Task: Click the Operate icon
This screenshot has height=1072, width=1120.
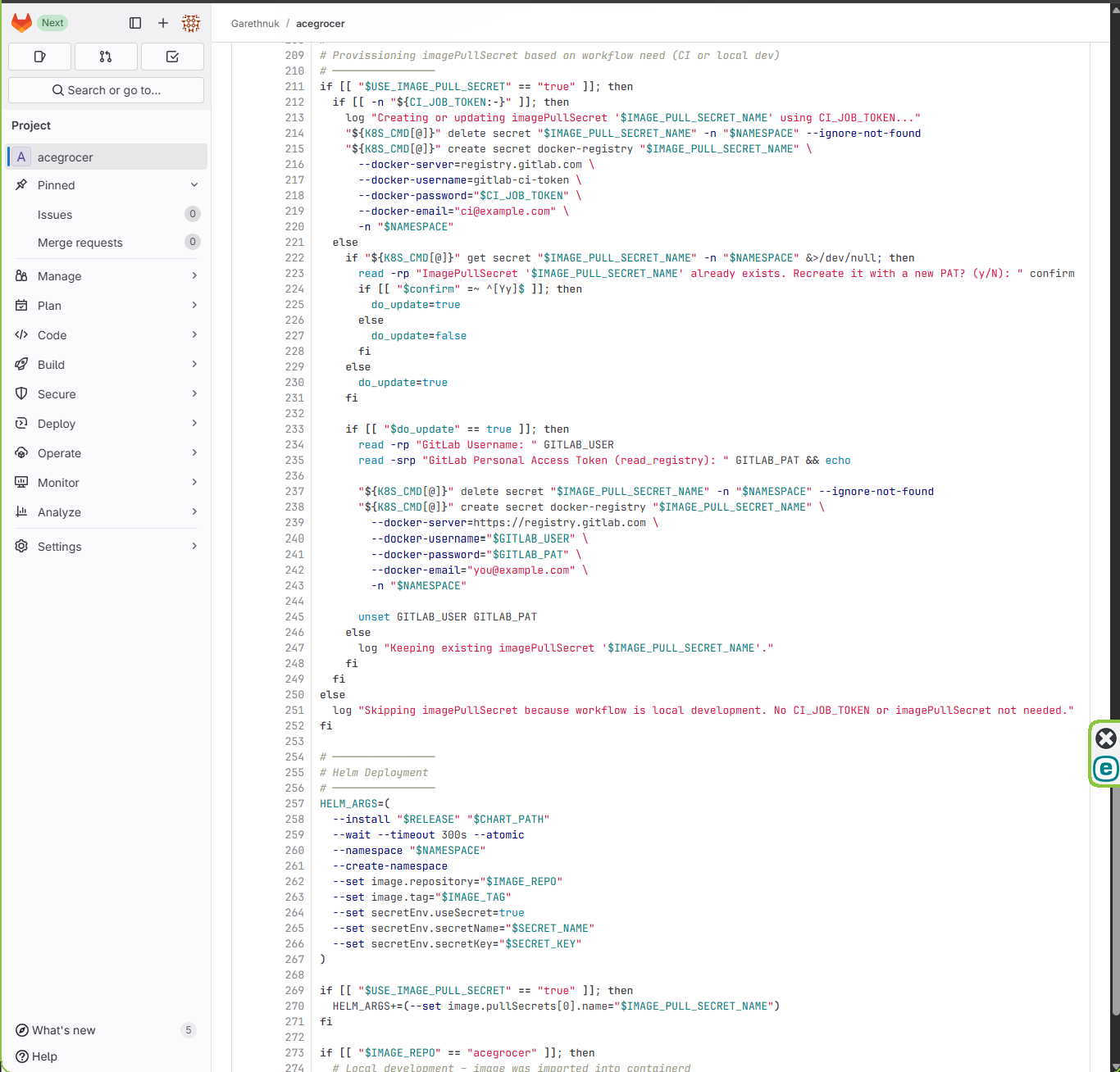Action: tap(21, 453)
